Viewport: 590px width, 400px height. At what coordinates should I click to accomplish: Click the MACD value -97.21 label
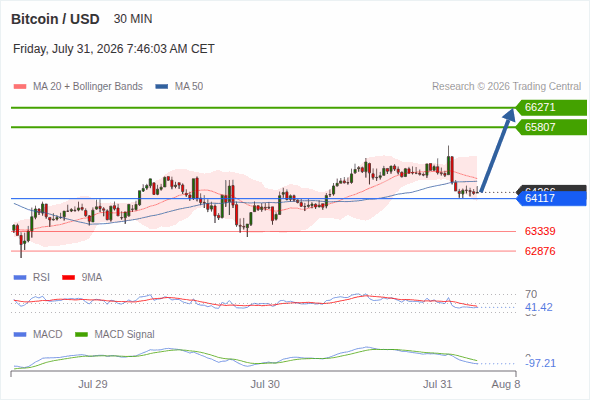coord(540,363)
